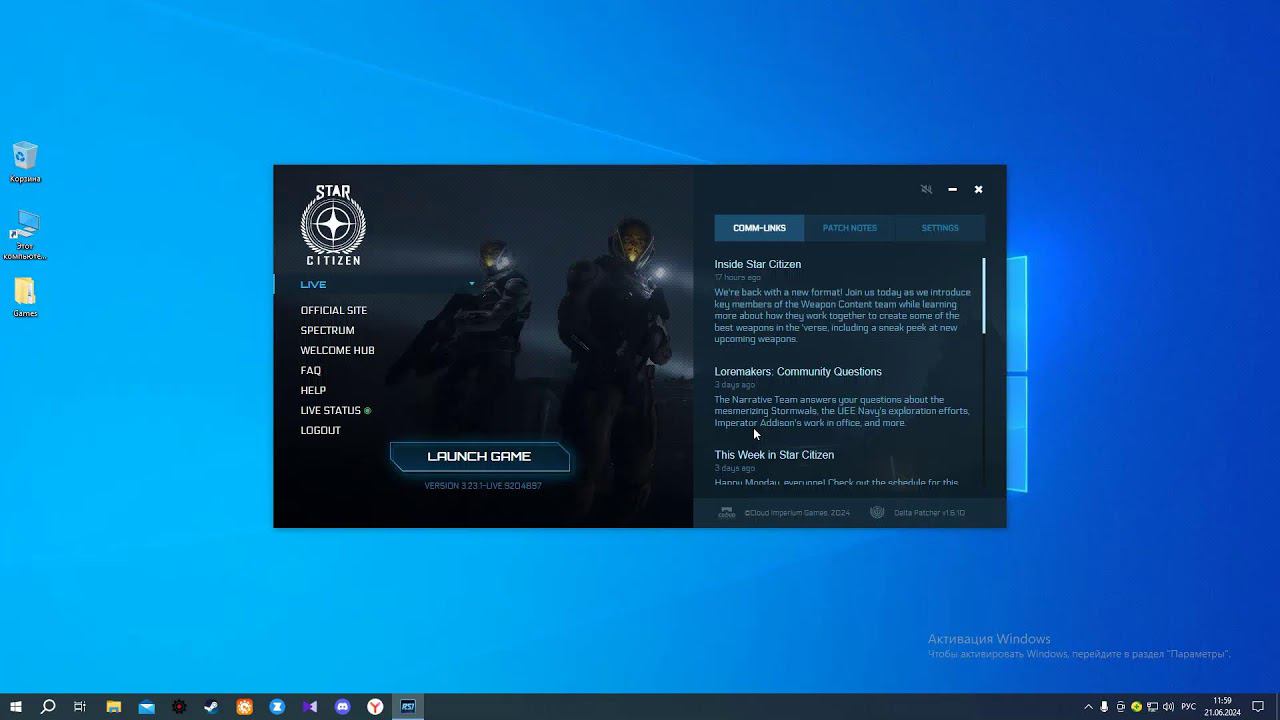Select the Games folder on desktop

click(25, 297)
